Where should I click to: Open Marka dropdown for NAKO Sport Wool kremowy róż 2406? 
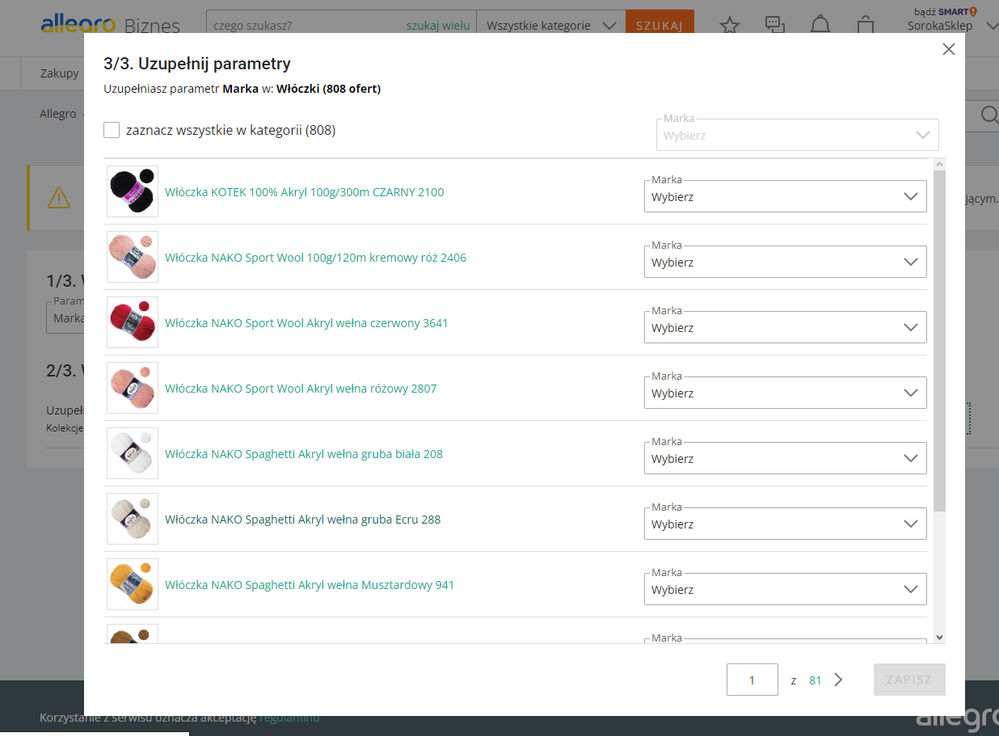[x=785, y=262]
